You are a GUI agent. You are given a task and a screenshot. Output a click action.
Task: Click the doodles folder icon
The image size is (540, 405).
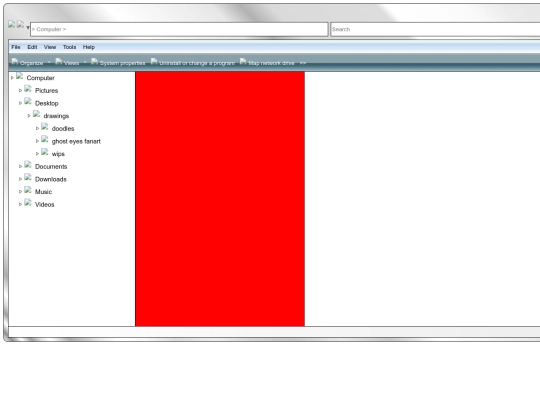[45, 127]
